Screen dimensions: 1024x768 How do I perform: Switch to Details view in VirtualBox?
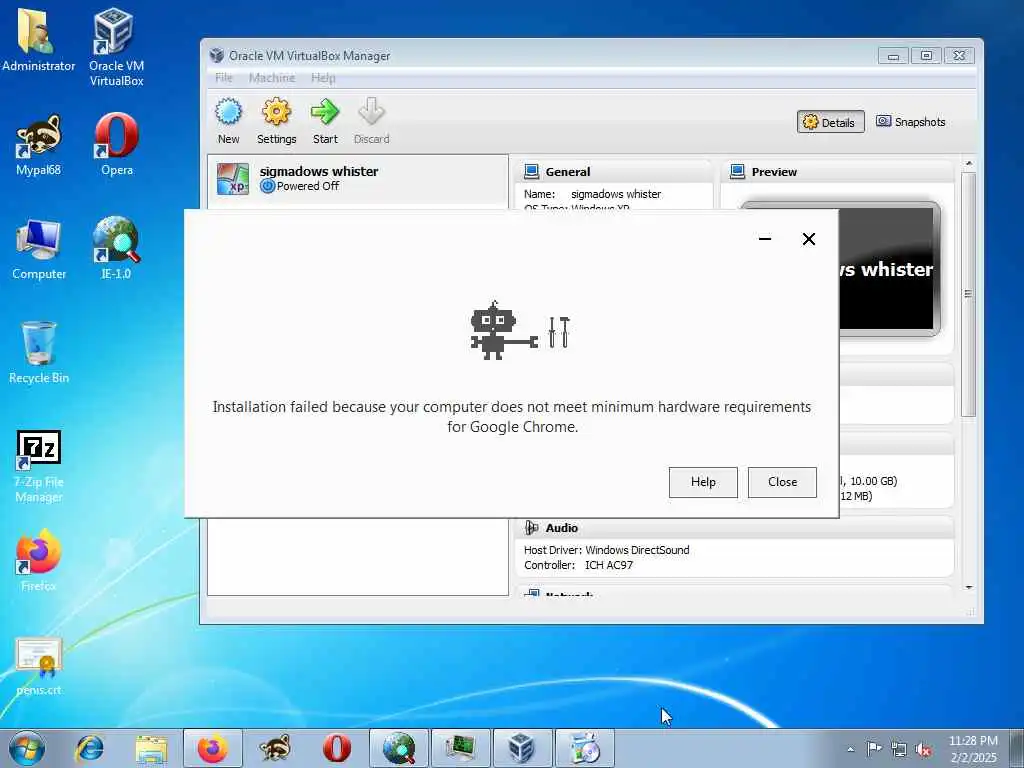830,122
